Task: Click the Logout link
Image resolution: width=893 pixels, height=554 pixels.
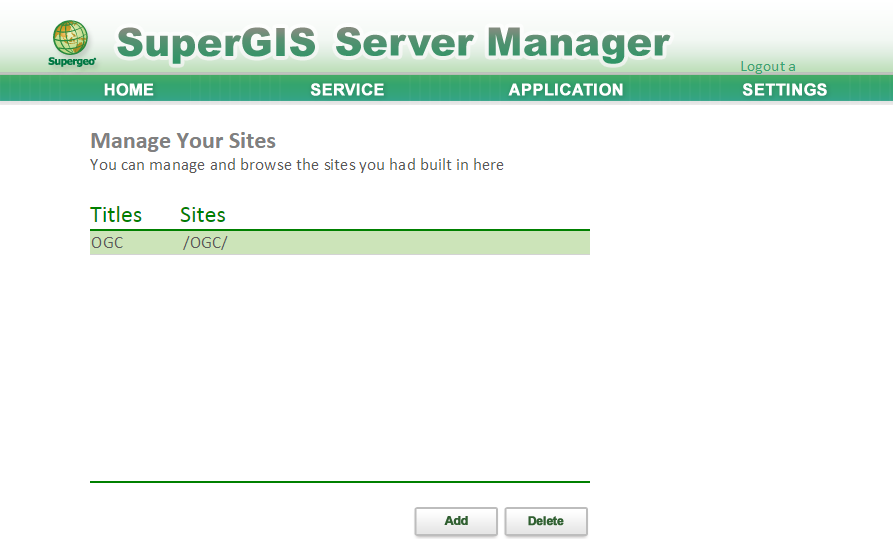Action: point(768,66)
